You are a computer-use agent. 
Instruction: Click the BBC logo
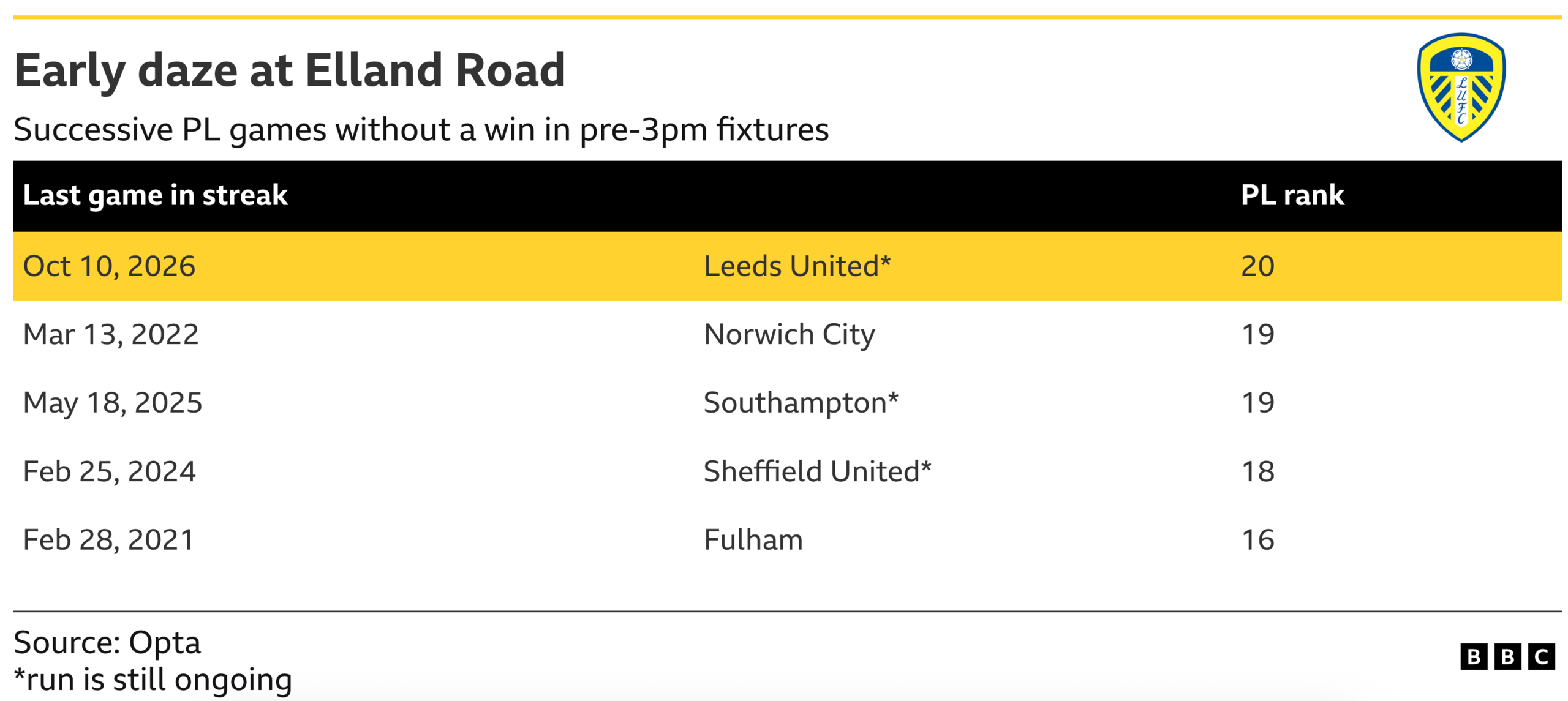tap(1507, 656)
